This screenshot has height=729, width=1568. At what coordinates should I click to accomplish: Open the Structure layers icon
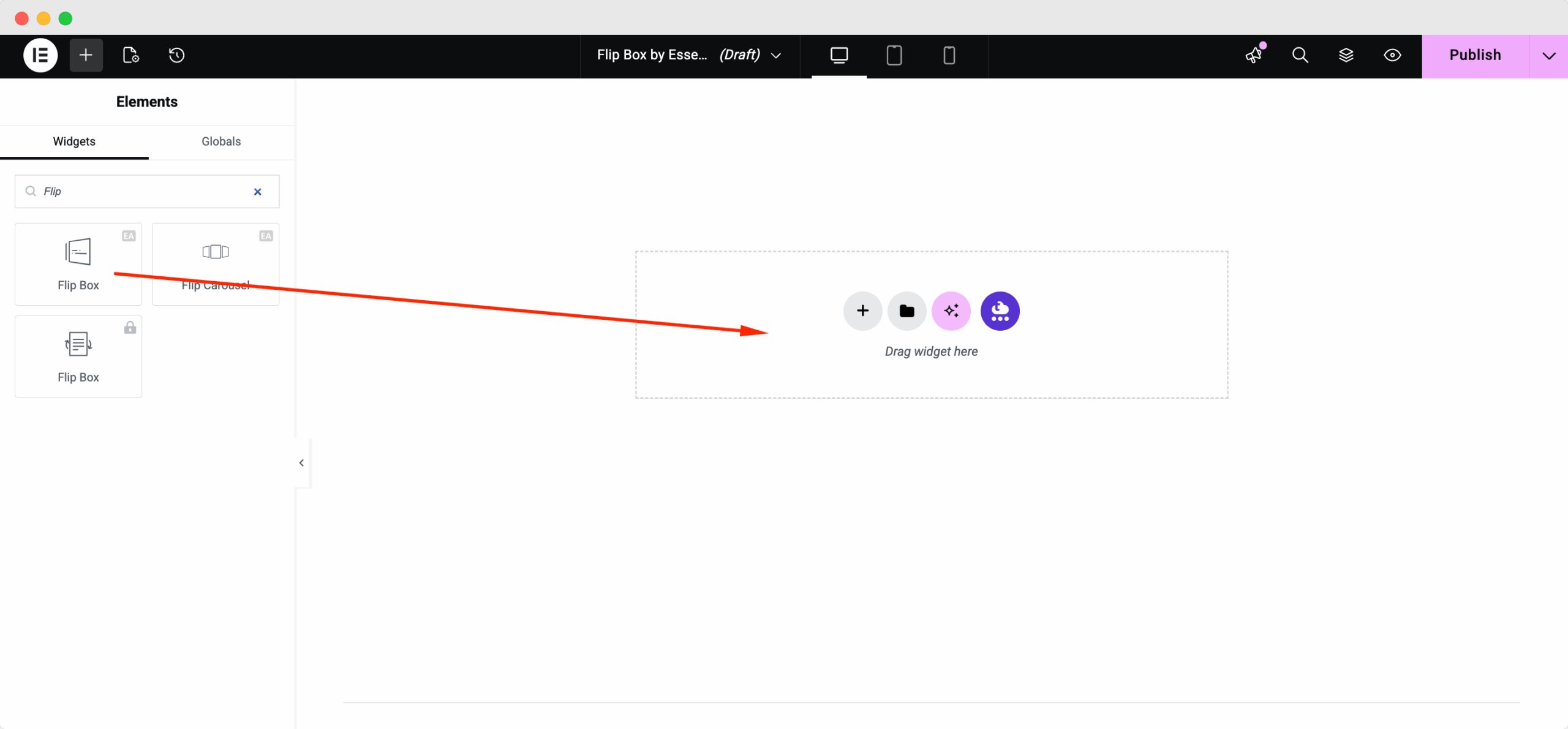(x=1346, y=55)
